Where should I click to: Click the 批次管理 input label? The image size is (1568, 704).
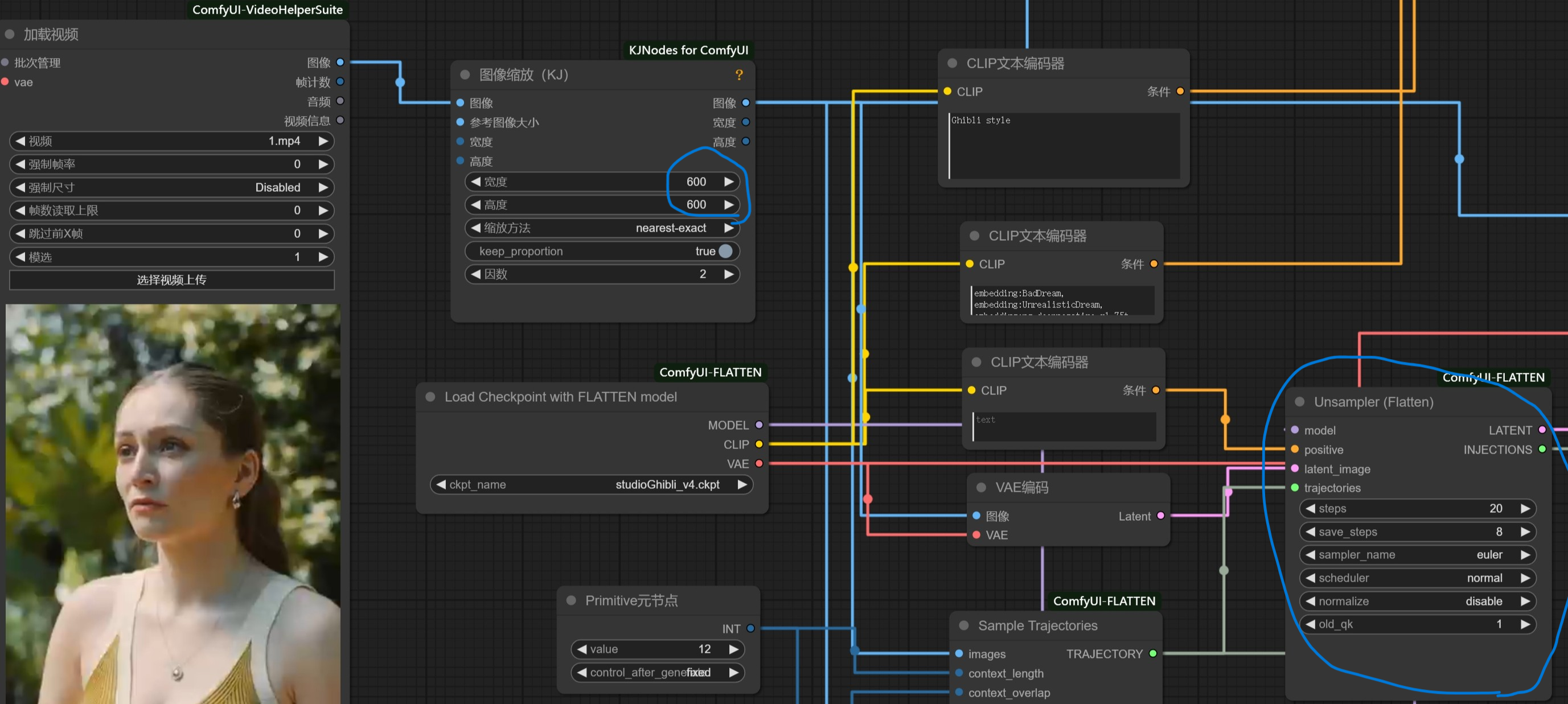click(x=37, y=63)
